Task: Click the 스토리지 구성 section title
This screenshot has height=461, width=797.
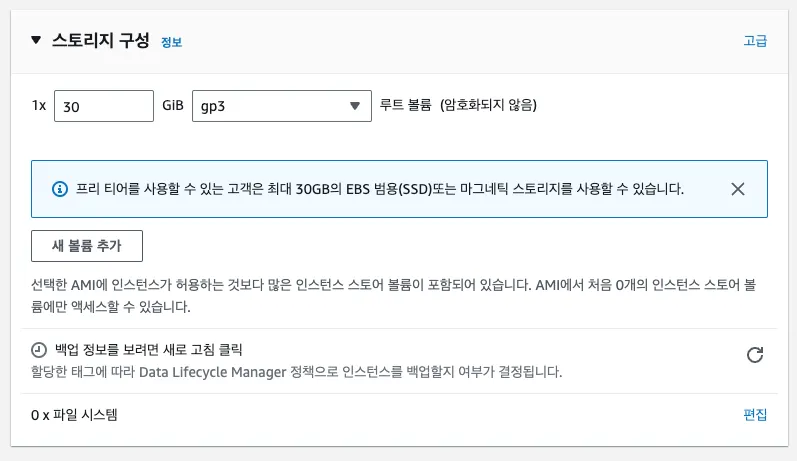Action: [101, 40]
